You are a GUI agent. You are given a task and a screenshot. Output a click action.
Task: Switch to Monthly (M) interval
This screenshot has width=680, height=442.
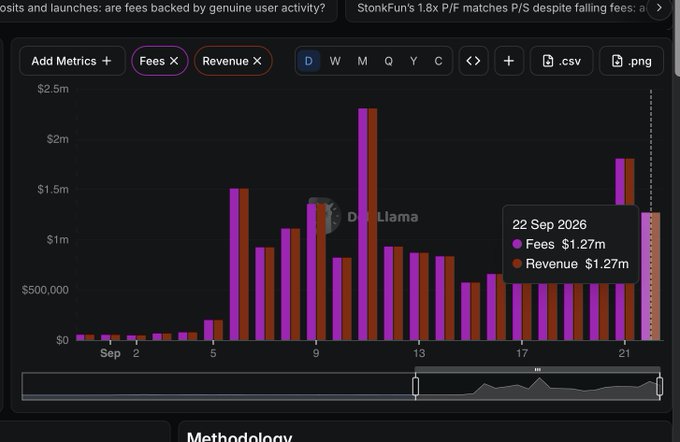(x=362, y=61)
